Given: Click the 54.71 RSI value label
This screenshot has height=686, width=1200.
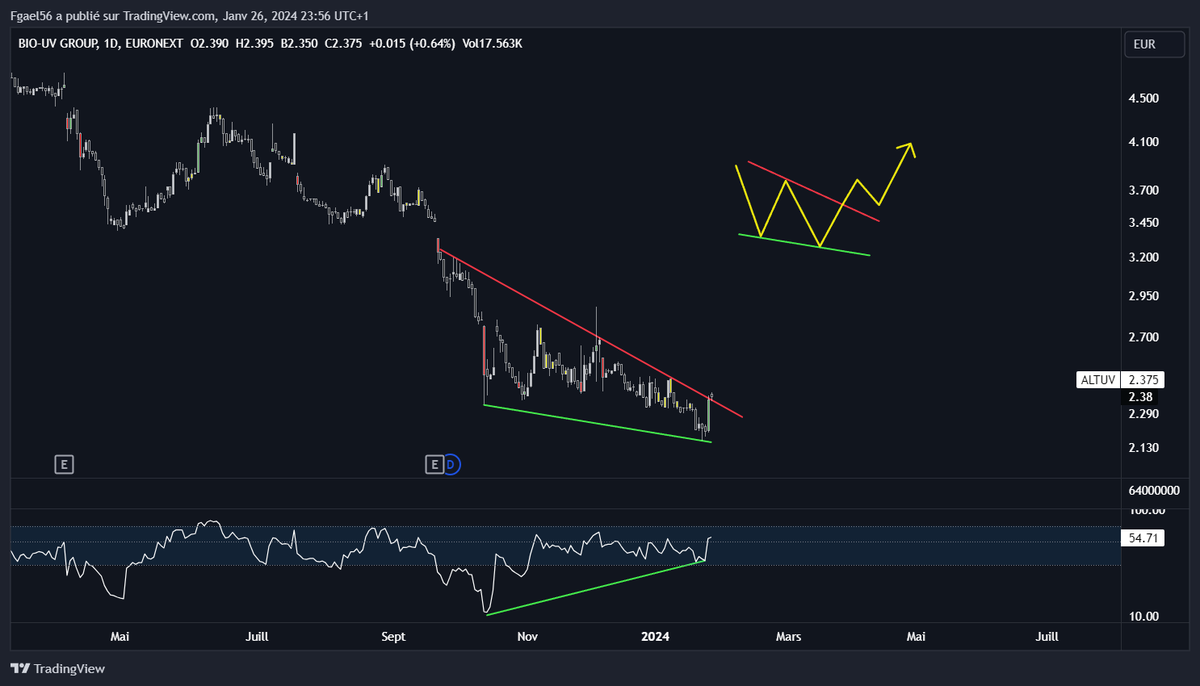Looking at the screenshot, I should [1142, 538].
